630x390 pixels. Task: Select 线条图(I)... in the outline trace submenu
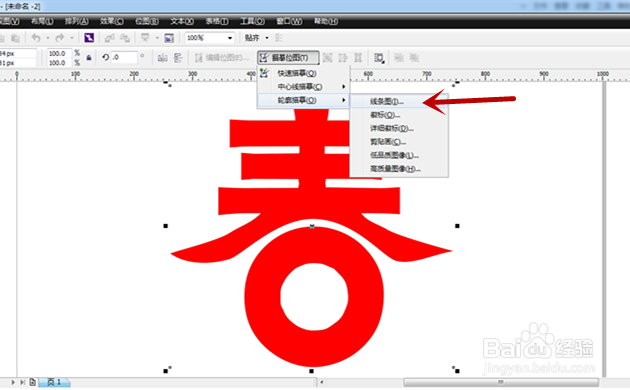pos(399,102)
